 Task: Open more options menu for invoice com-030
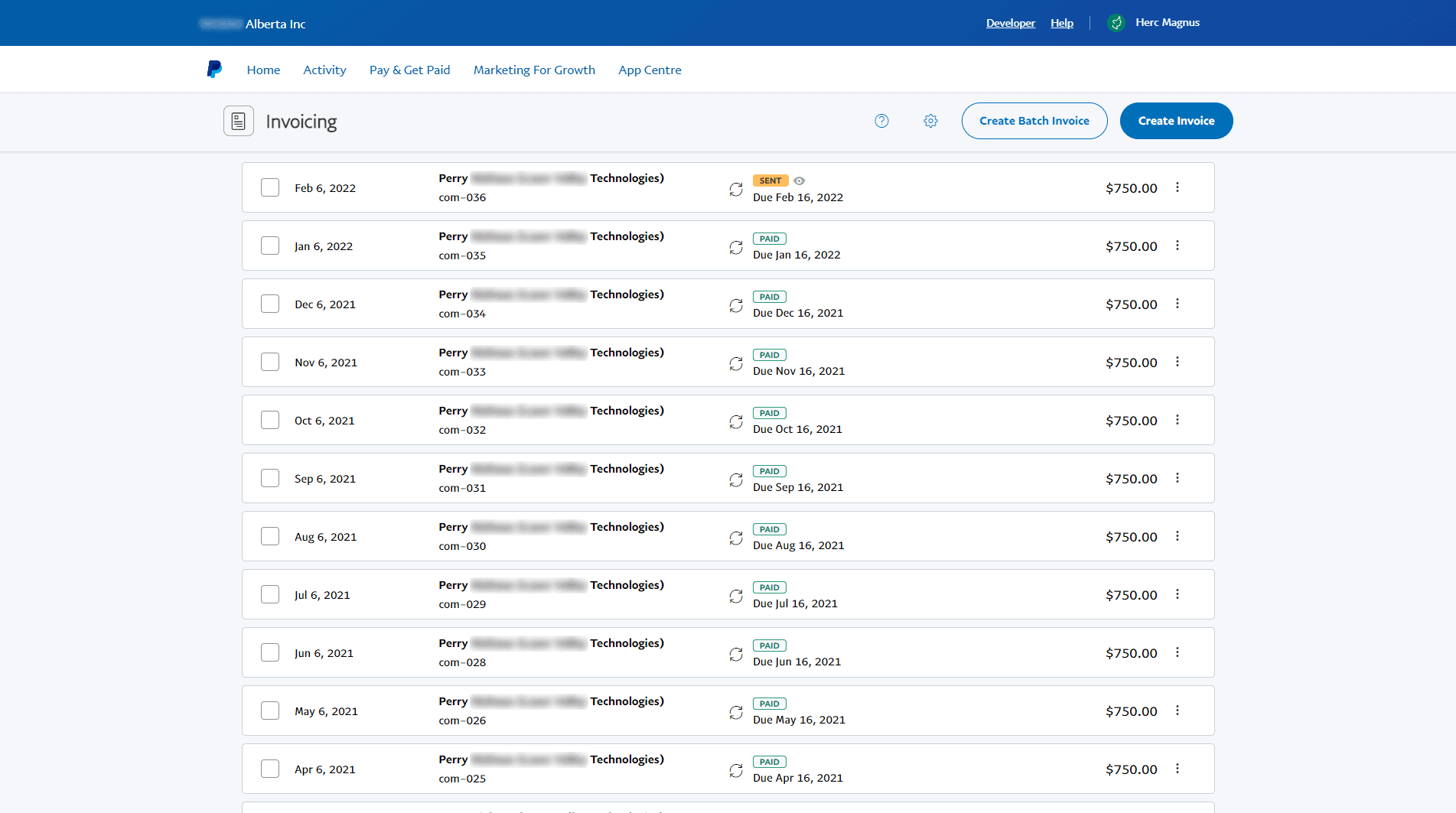pyautogui.click(x=1178, y=536)
